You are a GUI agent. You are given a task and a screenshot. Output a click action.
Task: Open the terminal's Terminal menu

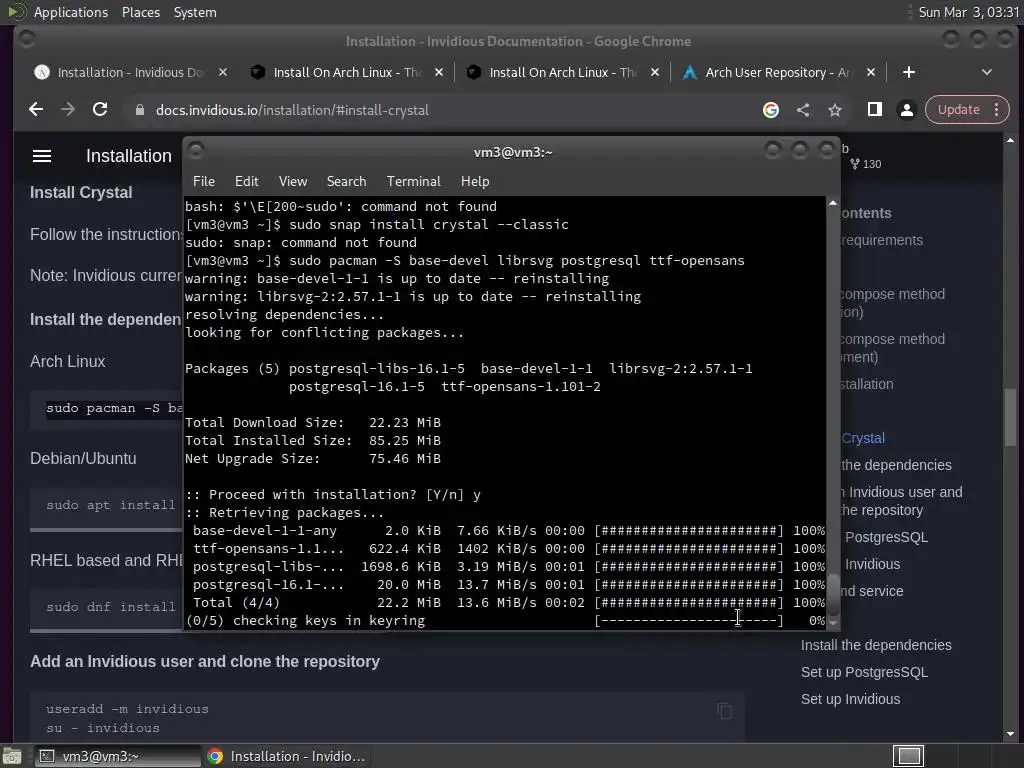tap(413, 182)
